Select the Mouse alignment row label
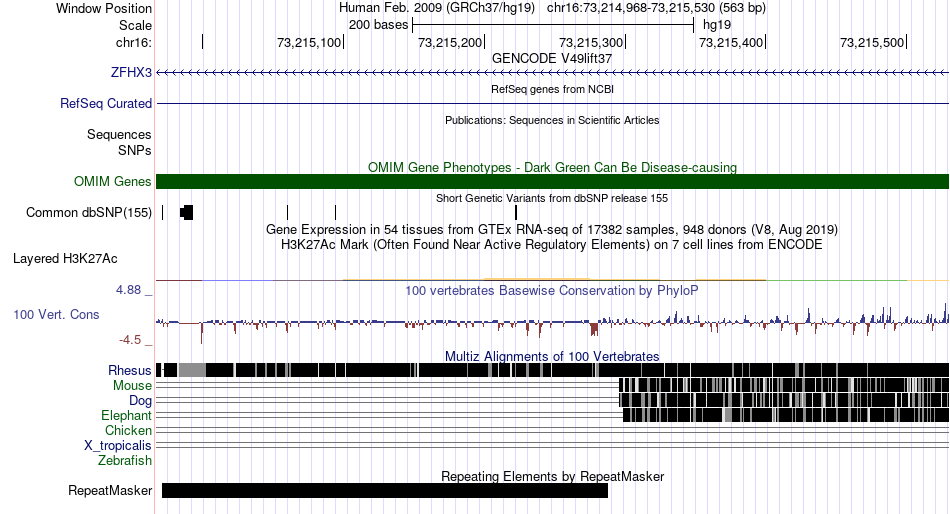The height and width of the screenshot is (514, 950). coord(132,386)
